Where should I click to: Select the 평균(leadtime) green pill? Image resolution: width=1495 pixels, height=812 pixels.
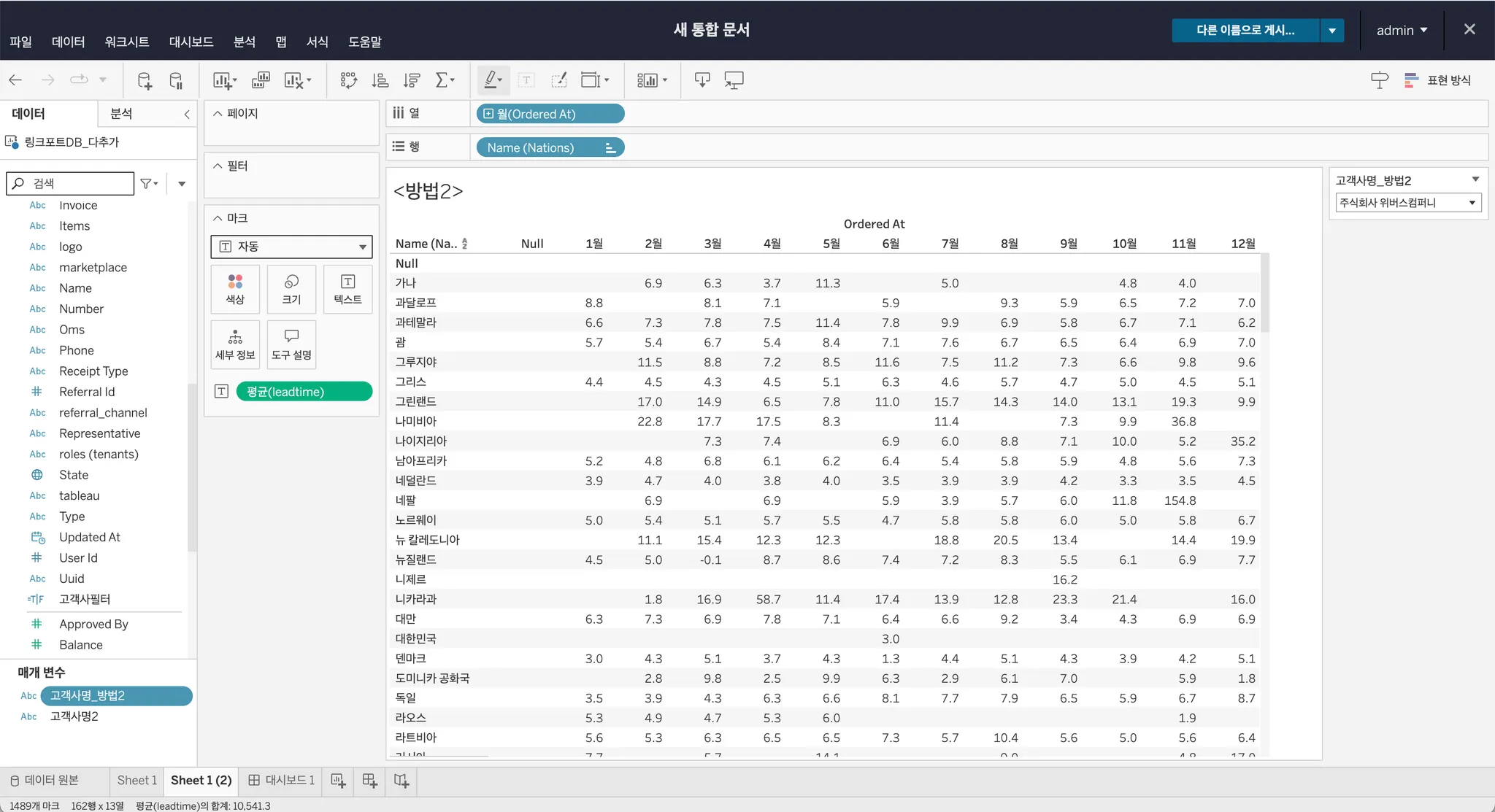pos(304,392)
